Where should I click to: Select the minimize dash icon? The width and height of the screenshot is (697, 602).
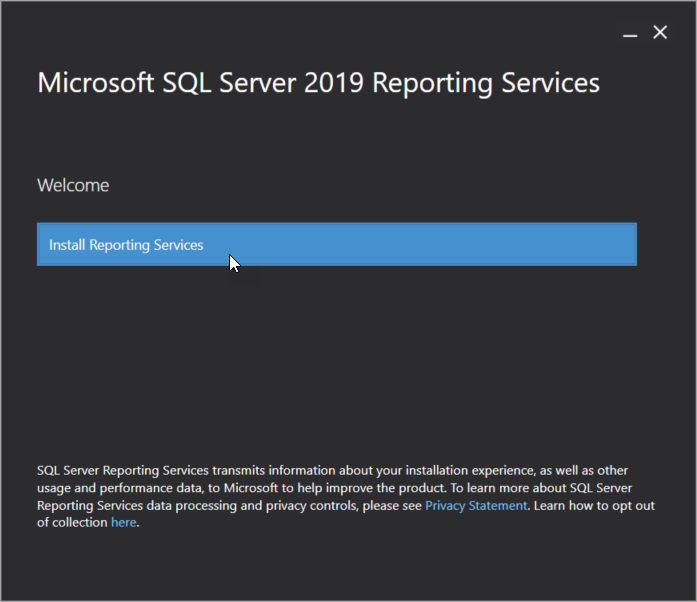(630, 35)
